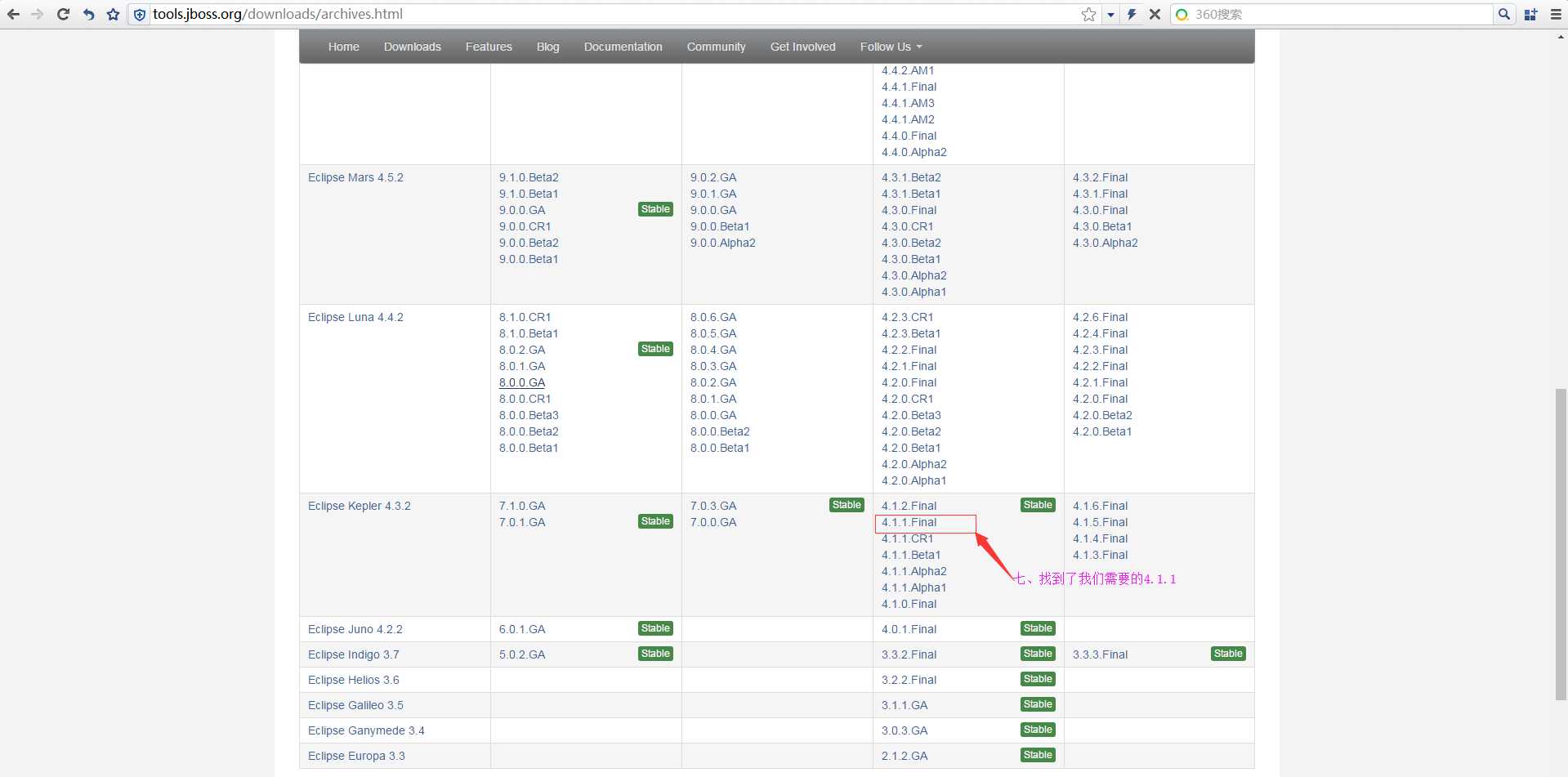Click the 3.0.3.GA link
Viewport: 1568px width, 777px height.
point(905,730)
